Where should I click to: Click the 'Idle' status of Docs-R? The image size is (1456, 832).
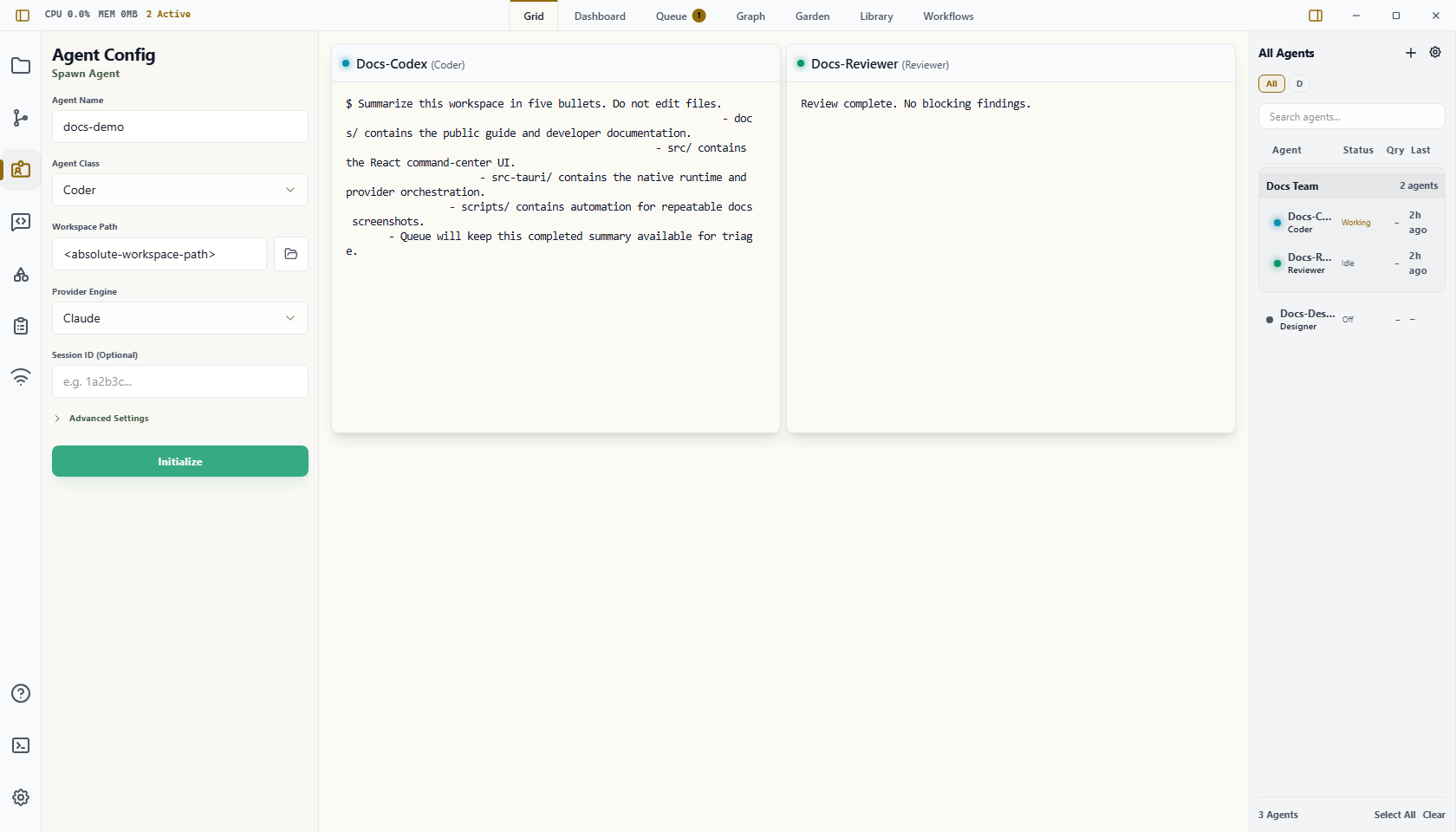1348,263
